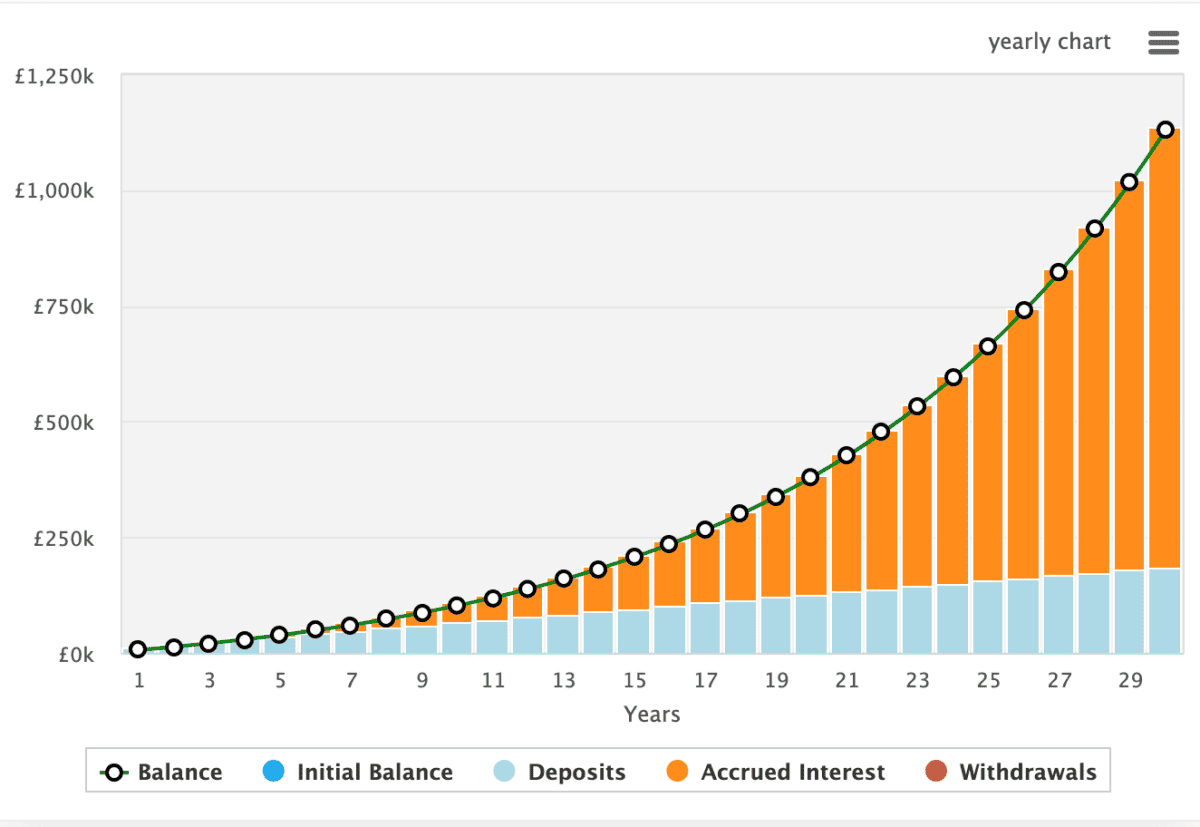The width and height of the screenshot is (1200, 827).
Task: Hide Deposits series via legend
Action: tap(576, 772)
